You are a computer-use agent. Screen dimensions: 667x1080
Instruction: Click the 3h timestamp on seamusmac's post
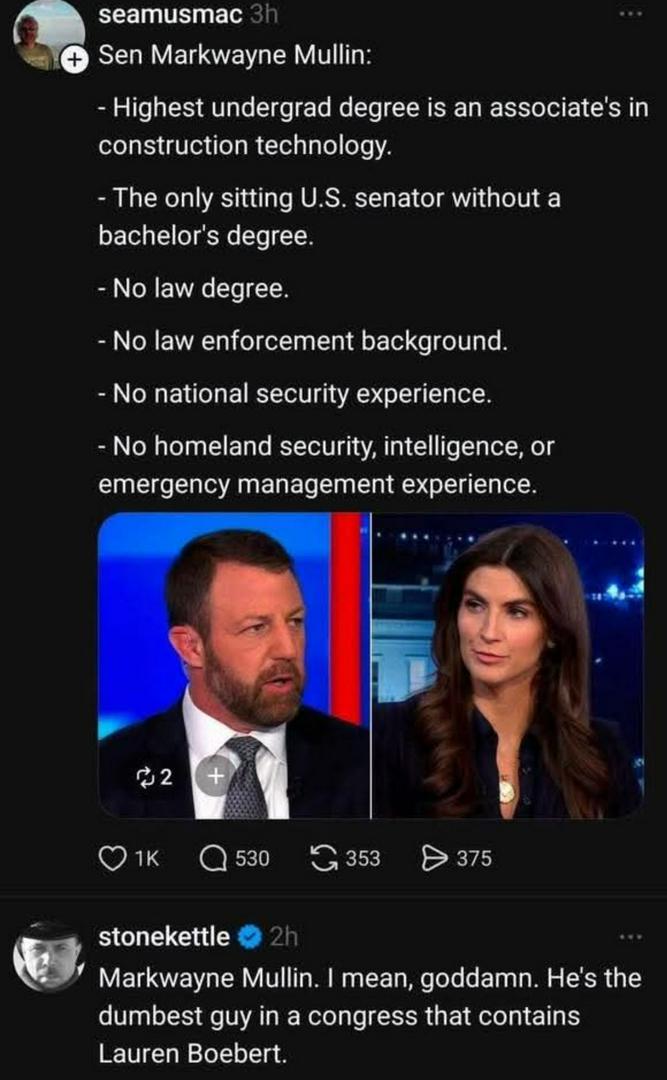pyautogui.click(x=264, y=14)
